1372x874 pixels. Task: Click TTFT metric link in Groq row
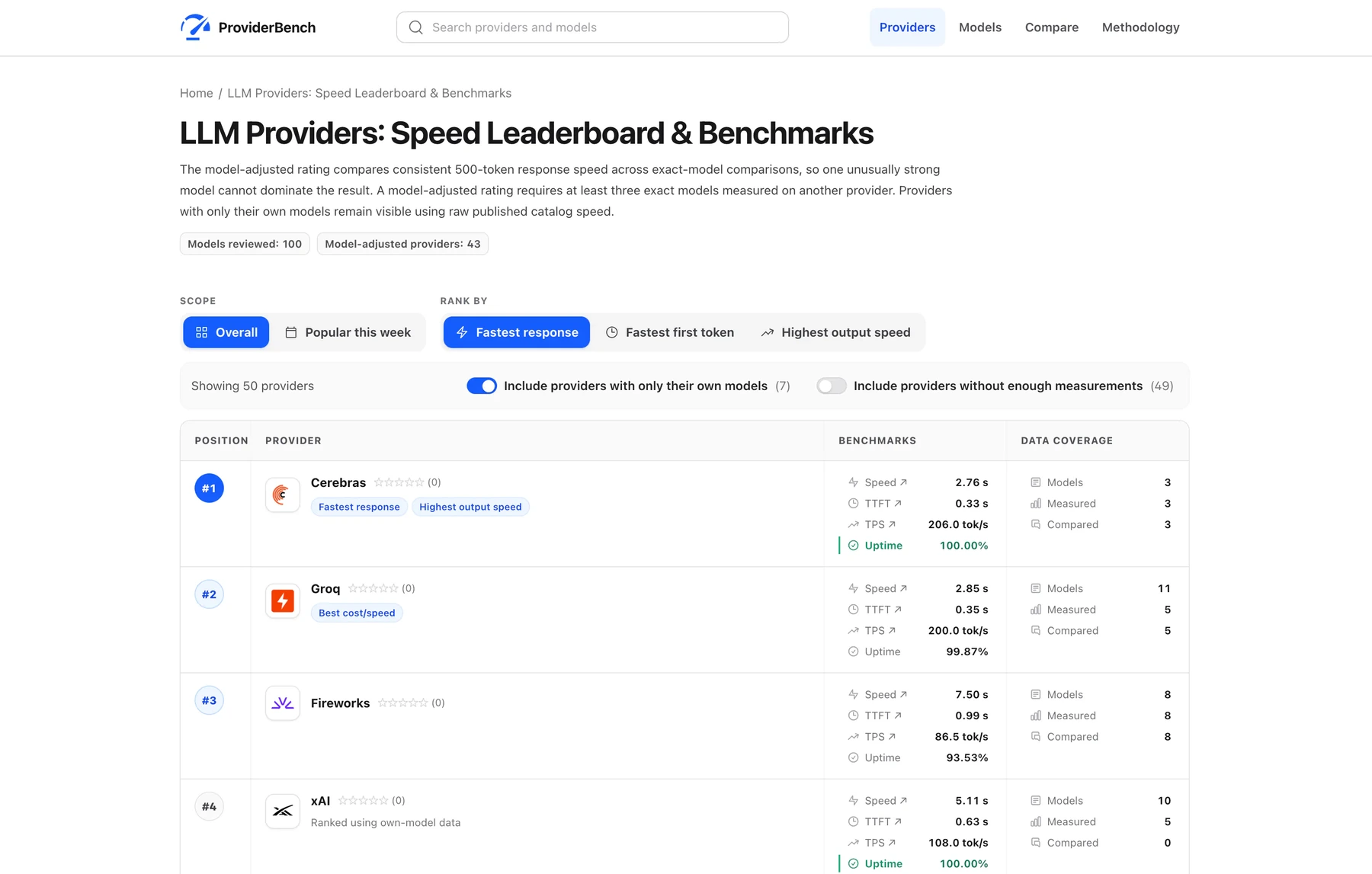point(883,610)
